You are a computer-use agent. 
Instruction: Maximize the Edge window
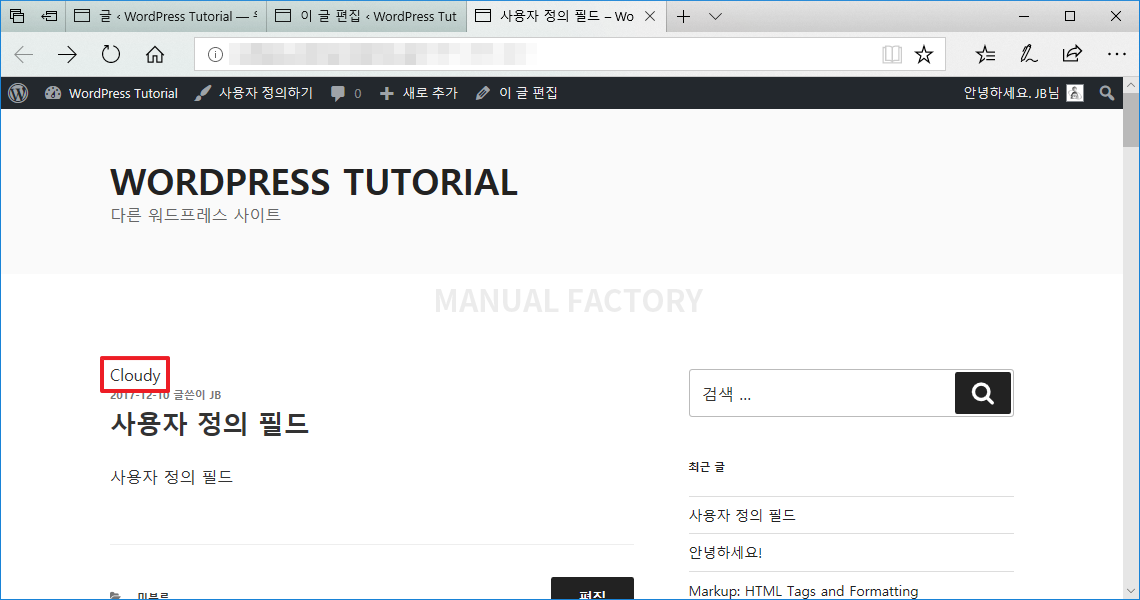click(1070, 16)
